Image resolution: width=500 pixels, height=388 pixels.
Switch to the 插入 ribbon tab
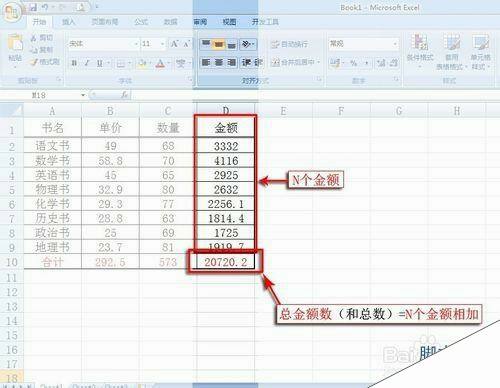coord(68,22)
